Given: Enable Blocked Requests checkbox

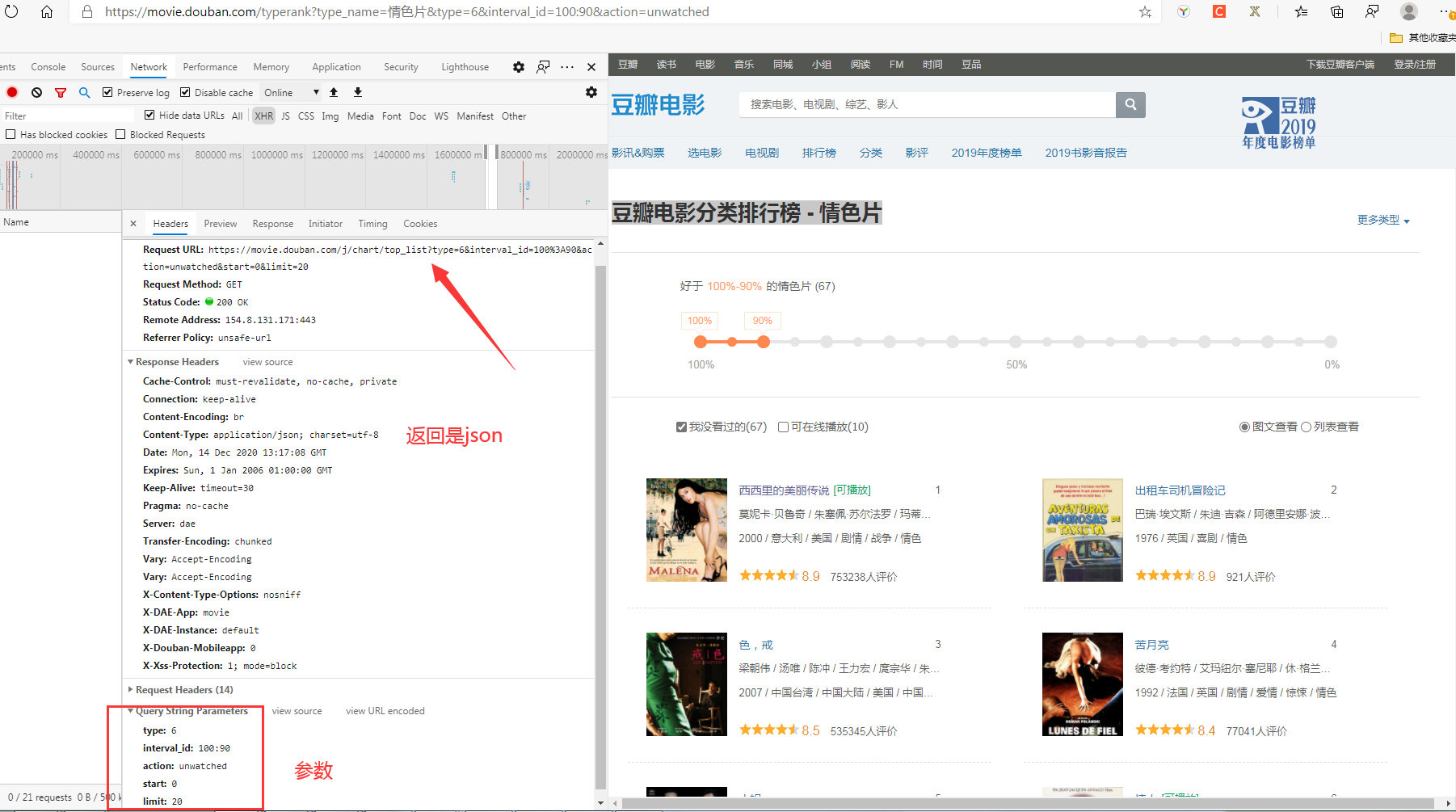Looking at the screenshot, I should click(120, 134).
